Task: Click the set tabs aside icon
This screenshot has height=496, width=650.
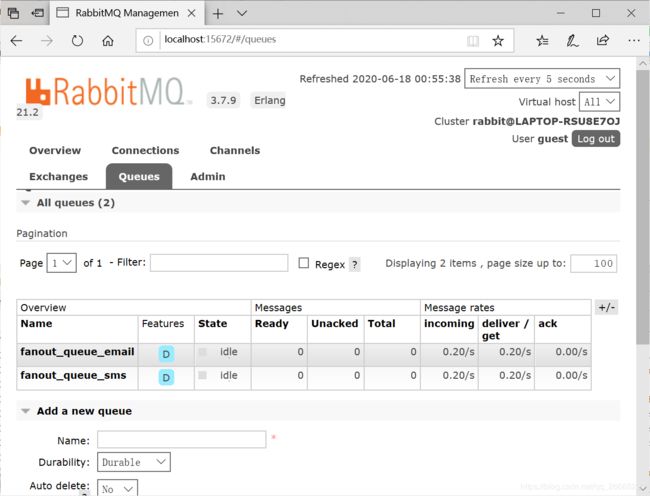Action: click(x=37, y=13)
